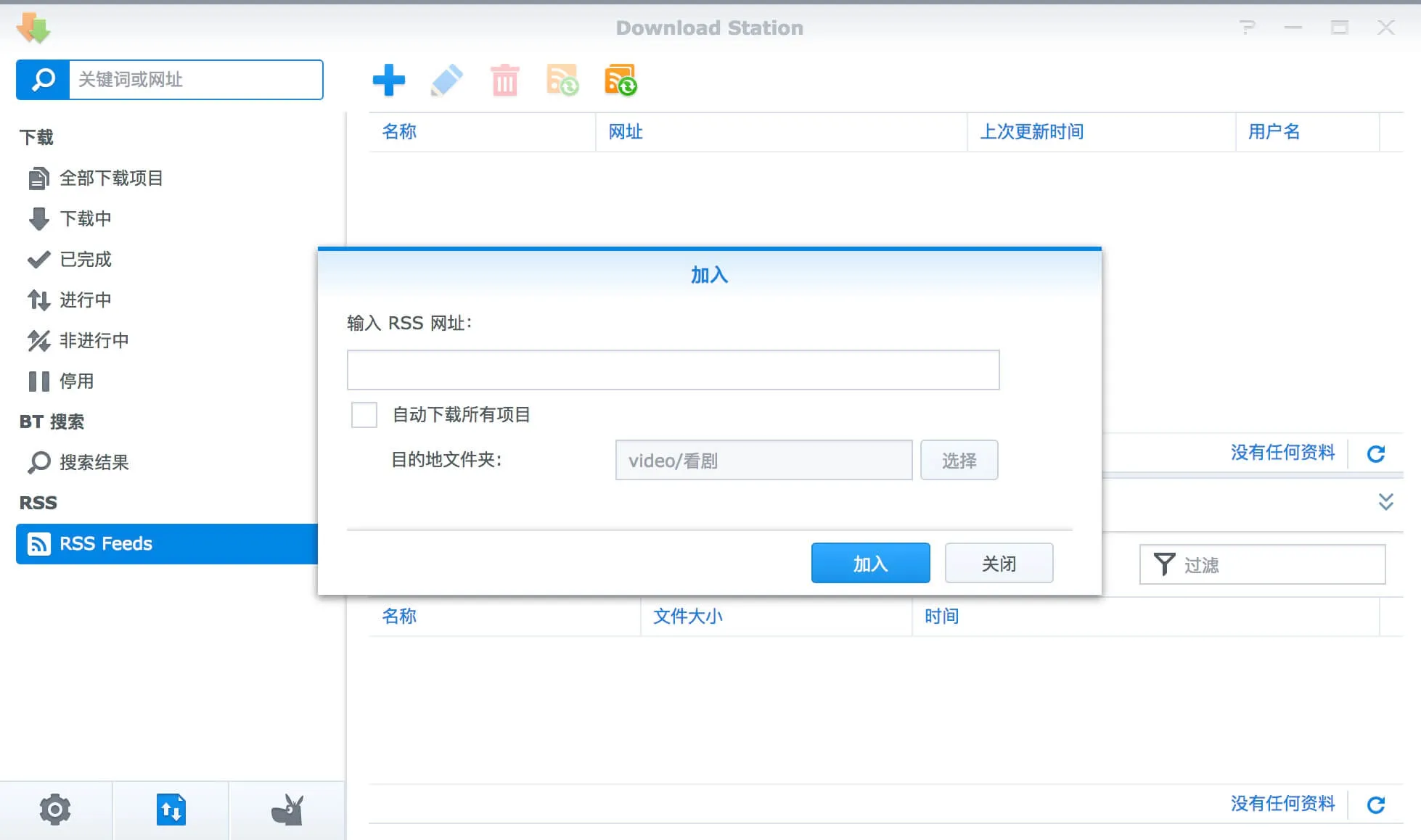The image size is (1421, 840).
Task: Click the eMule donkey icon
Action: pos(287,810)
